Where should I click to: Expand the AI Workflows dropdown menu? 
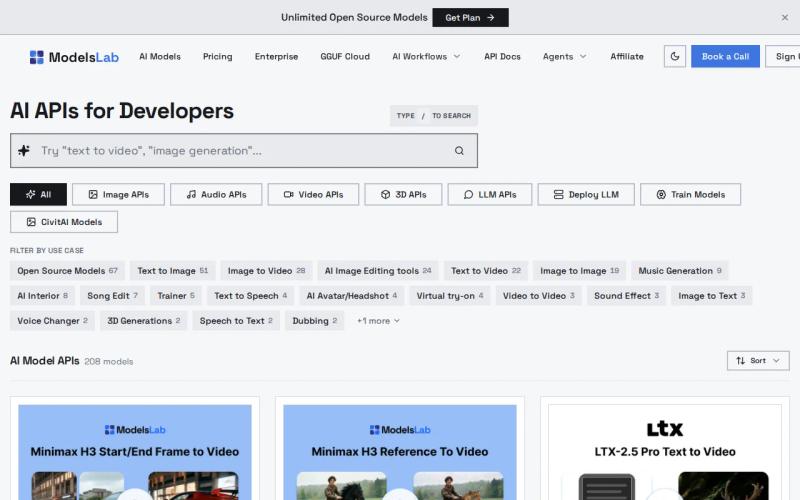pos(426,57)
